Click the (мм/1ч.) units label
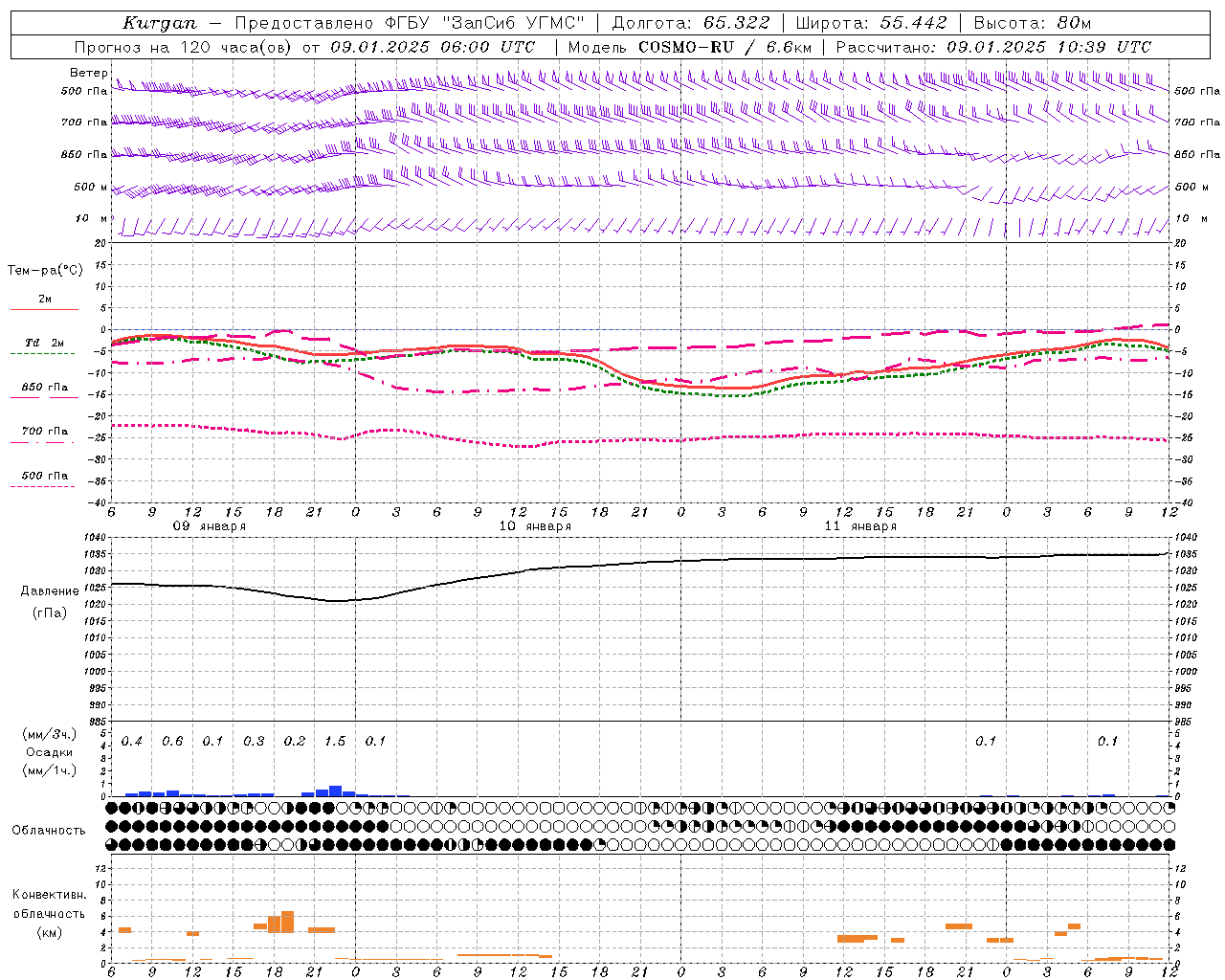The height and width of the screenshot is (980, 1225). pos(49,770)
